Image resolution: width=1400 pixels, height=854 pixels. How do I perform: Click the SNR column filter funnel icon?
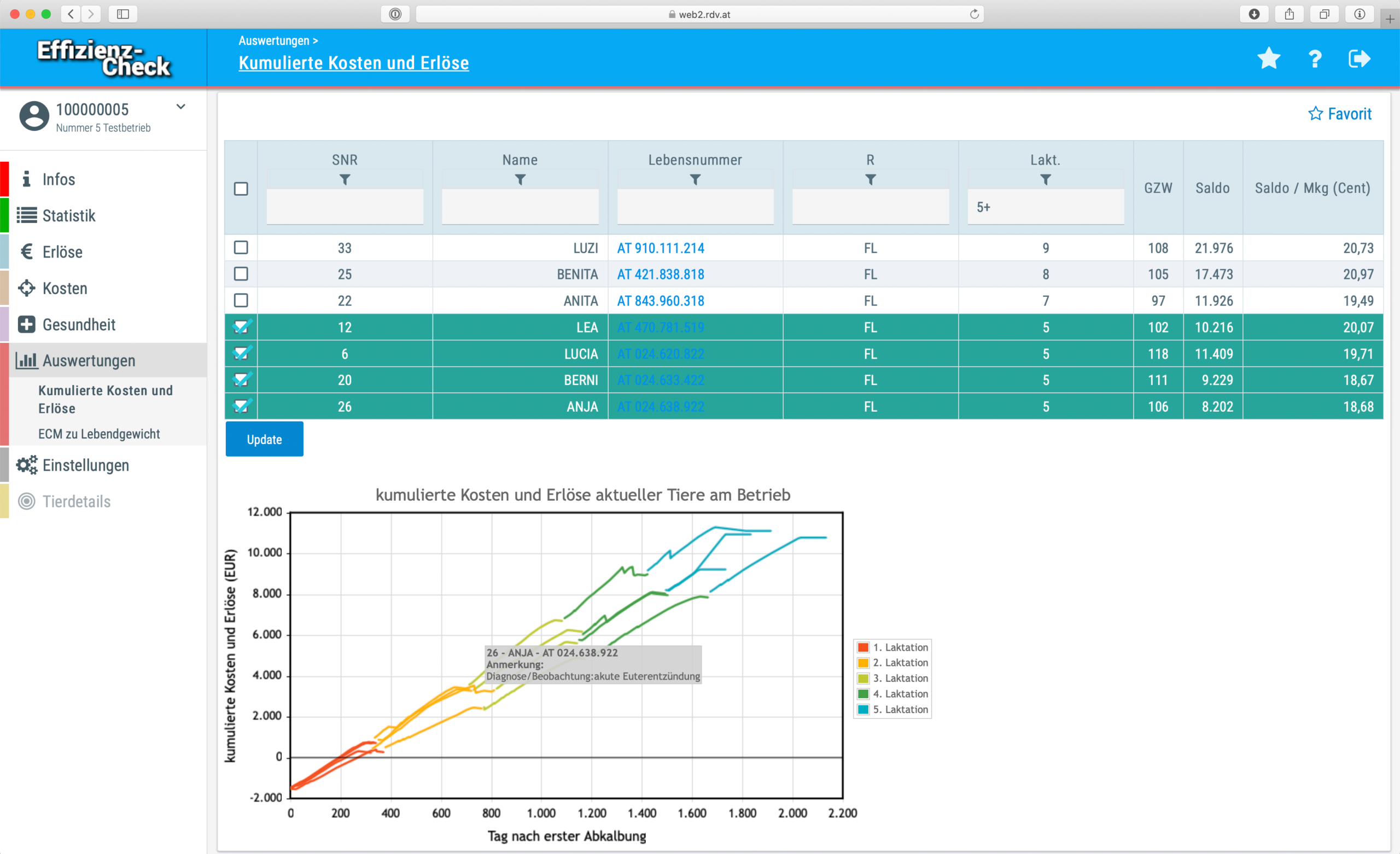point(345,179)
